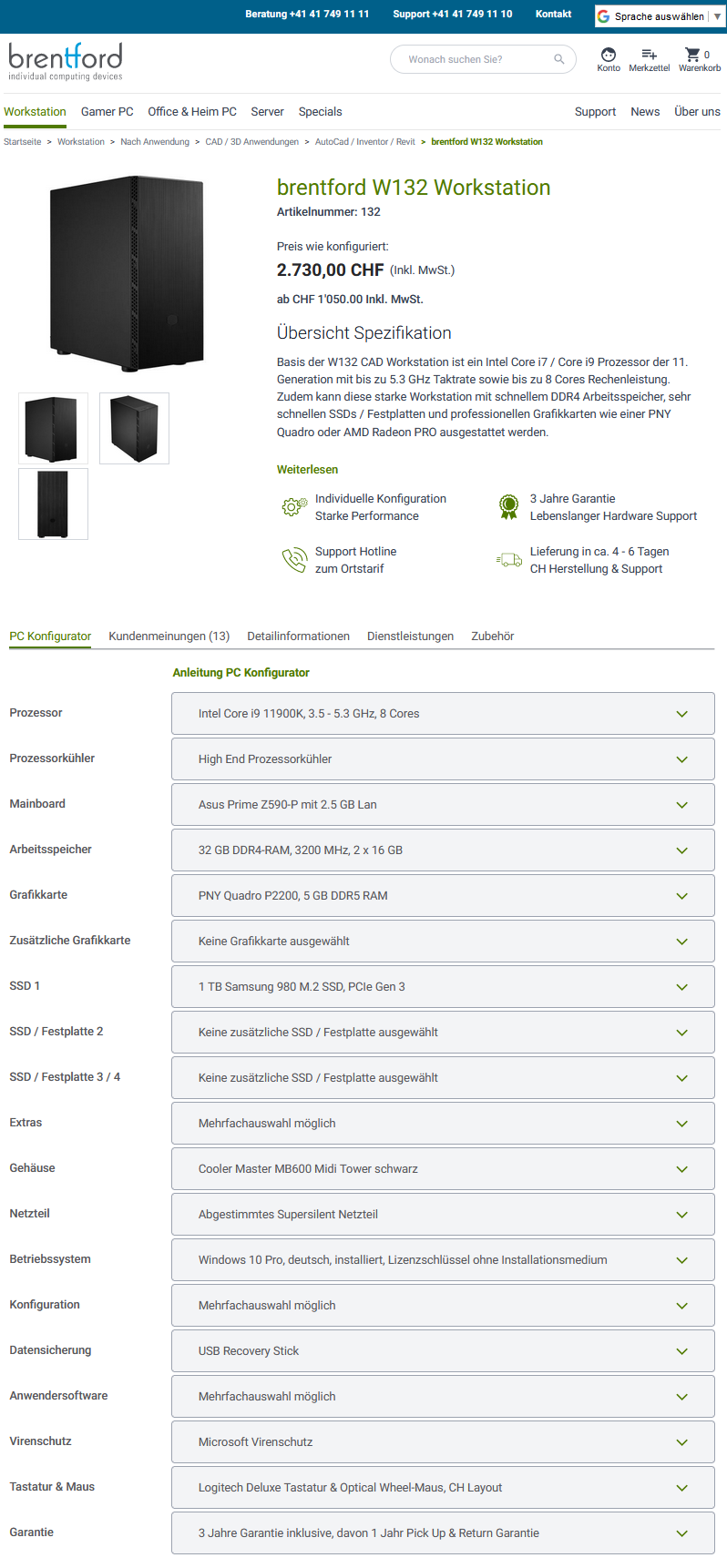Select the front-view case thumbnail
The height and width of the screenshot is (1568, 727).
[53, 504]
